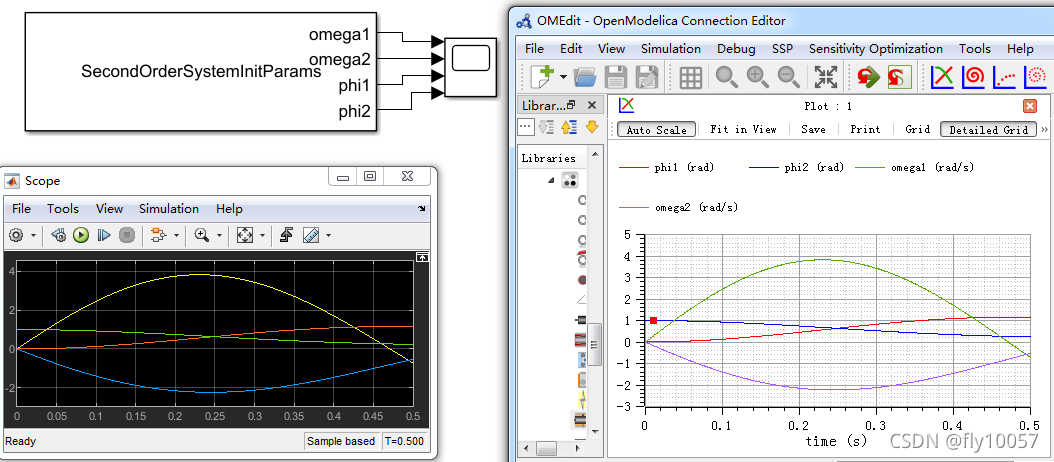Open OMEdit SSP menu
The height and width of the screenshot is (462, 1054).
pyautogui.click(x=782, y=48)
